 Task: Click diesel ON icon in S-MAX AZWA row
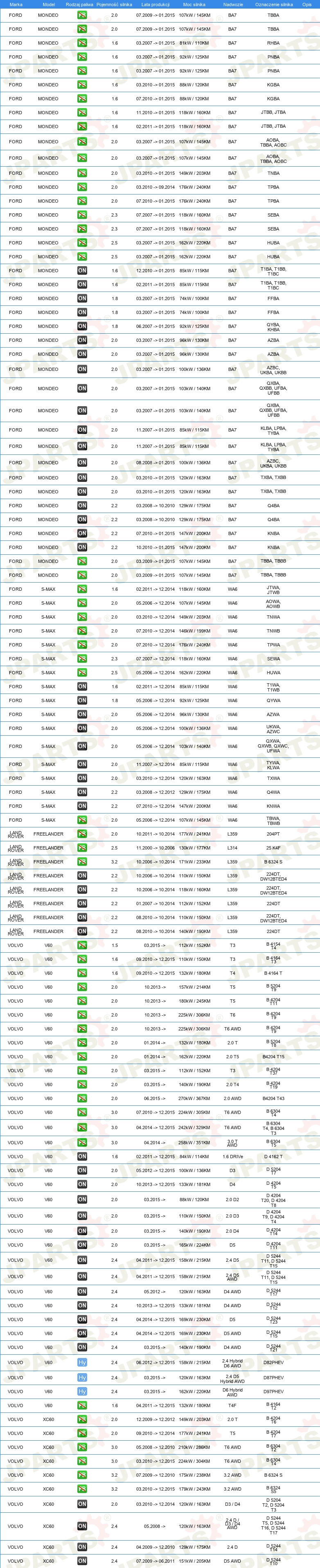click(82, 715)
